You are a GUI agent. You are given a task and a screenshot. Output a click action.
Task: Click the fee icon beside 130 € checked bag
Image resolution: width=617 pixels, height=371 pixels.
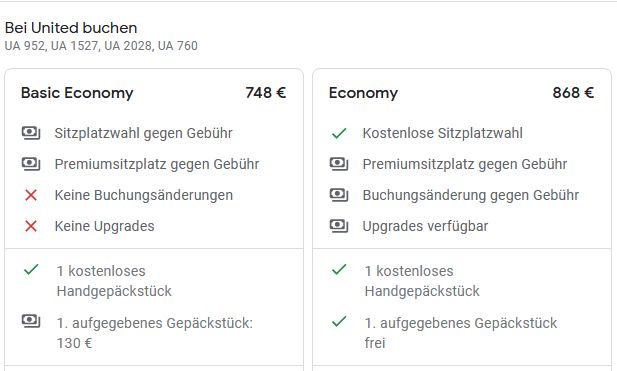[x=31, y=321]
